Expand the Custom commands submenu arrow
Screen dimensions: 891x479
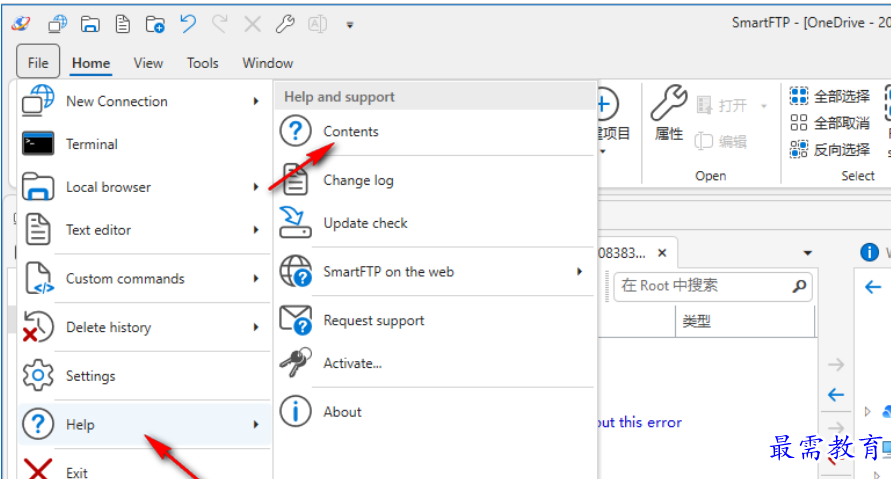tap(256, 278)
